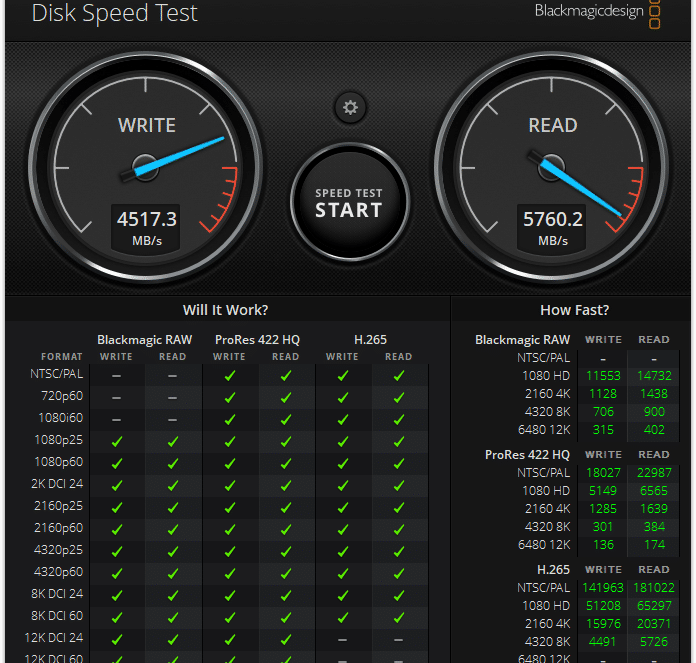This screenshot has width=696, height=663.
Task: Click the WRITE gauge label
Action: (x=147, y=125)
